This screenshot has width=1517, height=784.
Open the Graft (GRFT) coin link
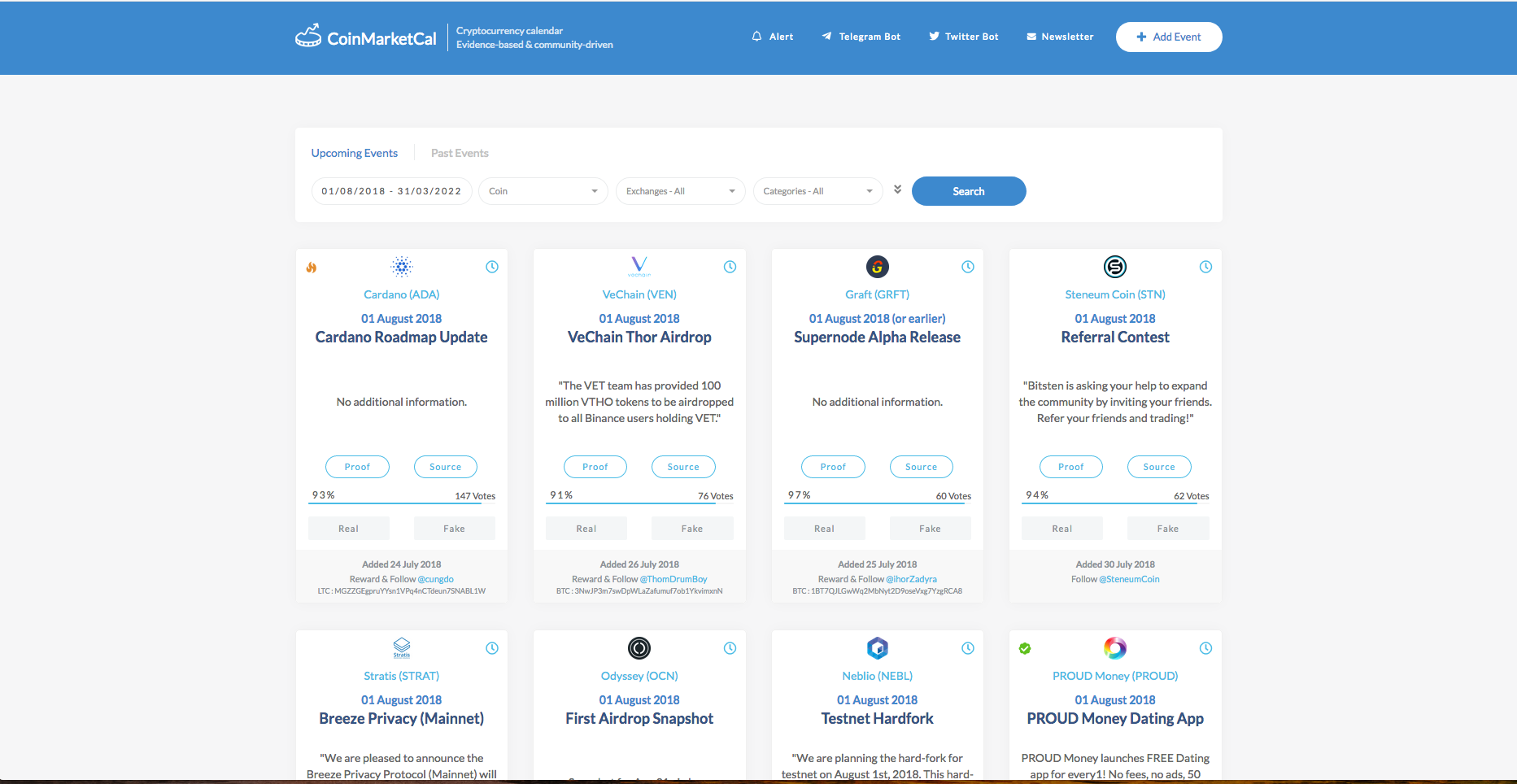[x=878, y=294]
